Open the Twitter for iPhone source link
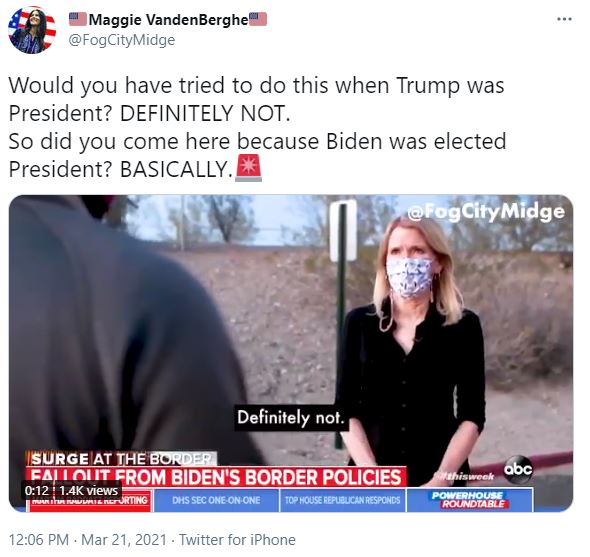590x557 pixels. [237, 540]
